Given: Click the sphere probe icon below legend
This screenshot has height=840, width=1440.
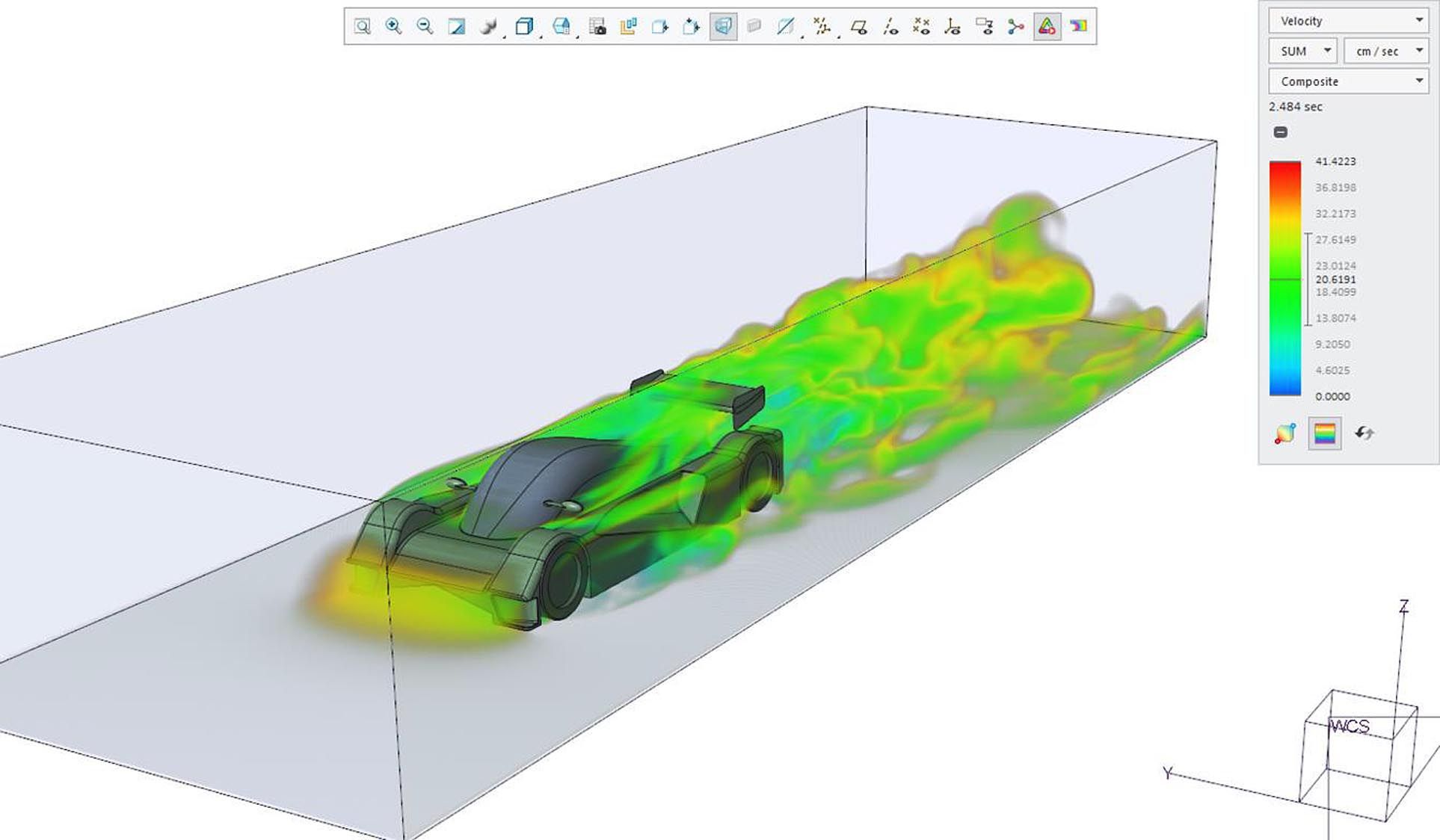Looking at the screenshot, I should click(1284, 433).
